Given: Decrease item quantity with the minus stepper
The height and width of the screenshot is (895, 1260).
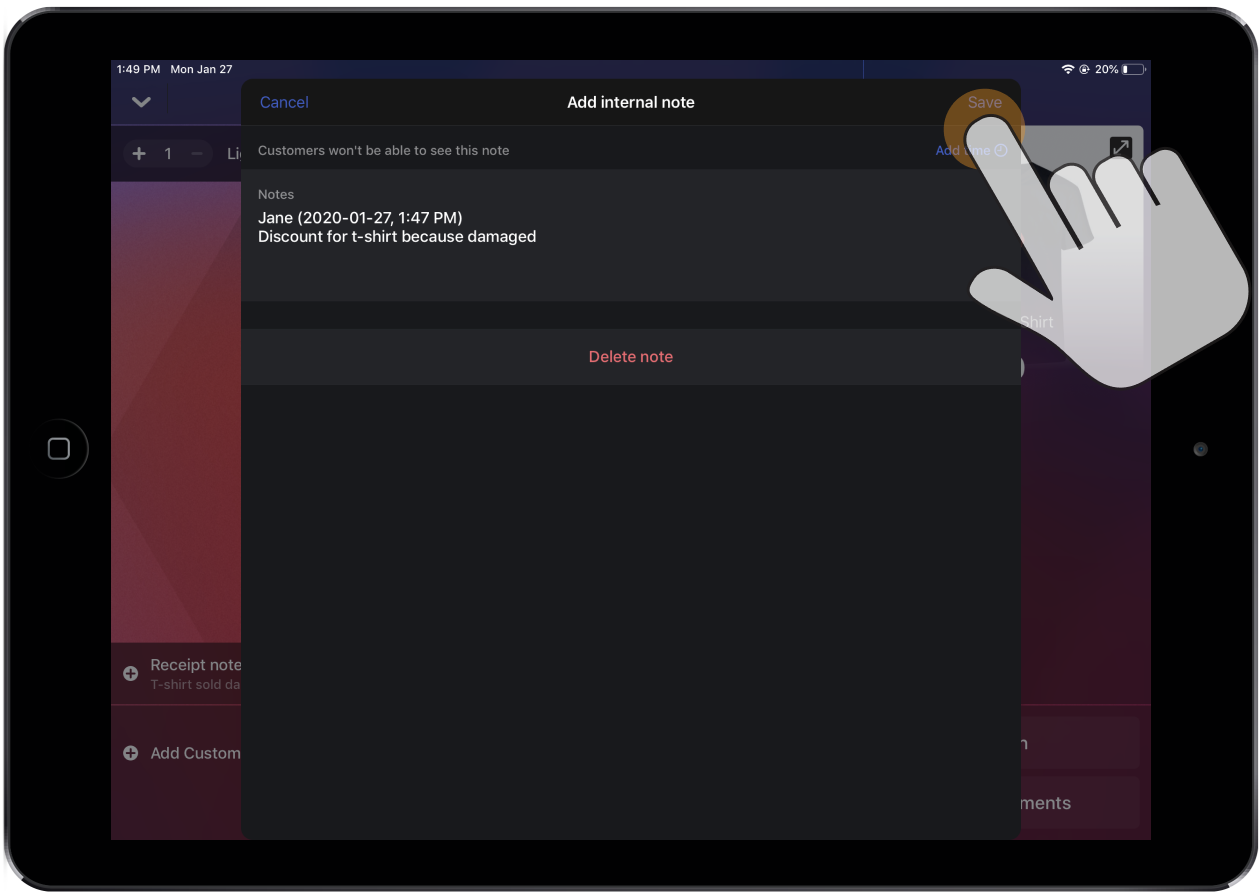Looking at the screenshot, I should pyautogui.click(x=197, y=153).
